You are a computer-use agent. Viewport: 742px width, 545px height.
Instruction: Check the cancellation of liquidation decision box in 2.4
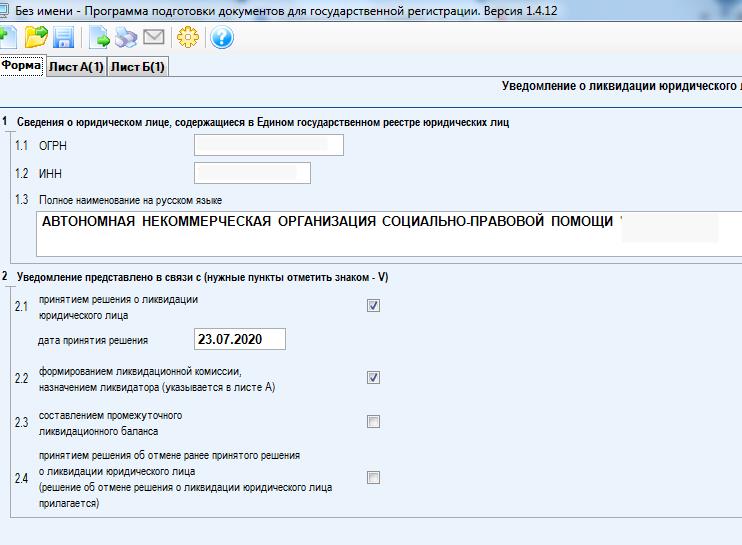point(374,478)
